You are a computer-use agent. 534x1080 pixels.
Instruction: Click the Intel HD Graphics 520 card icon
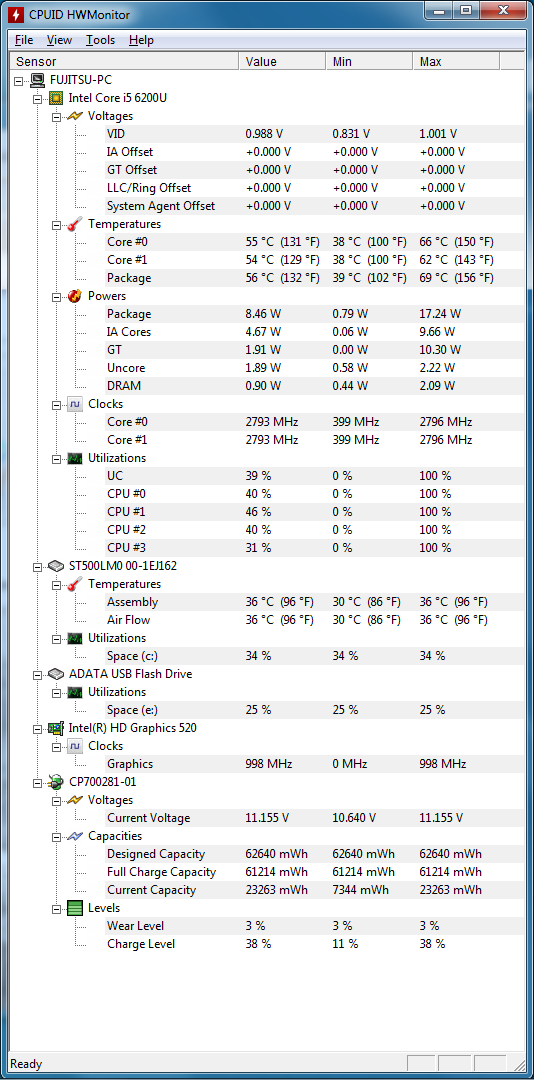[x=57, y=728]
